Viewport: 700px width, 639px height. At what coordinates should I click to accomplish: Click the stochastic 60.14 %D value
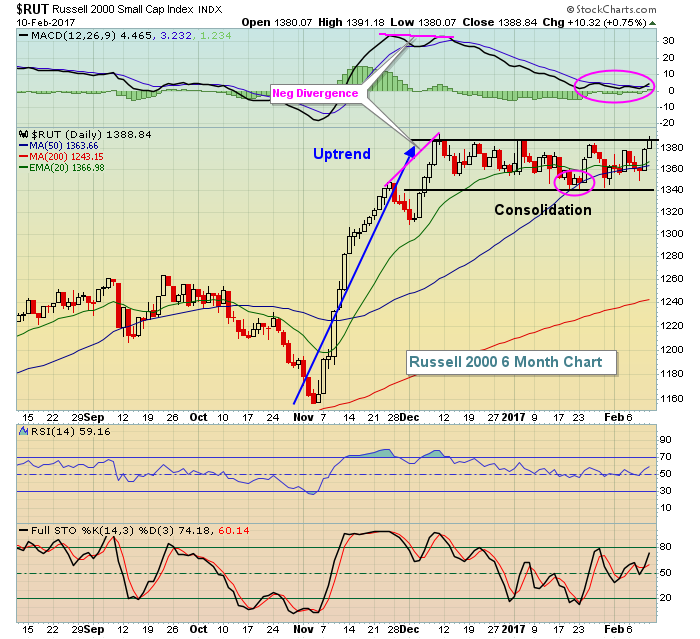click(x=233, y=531)
